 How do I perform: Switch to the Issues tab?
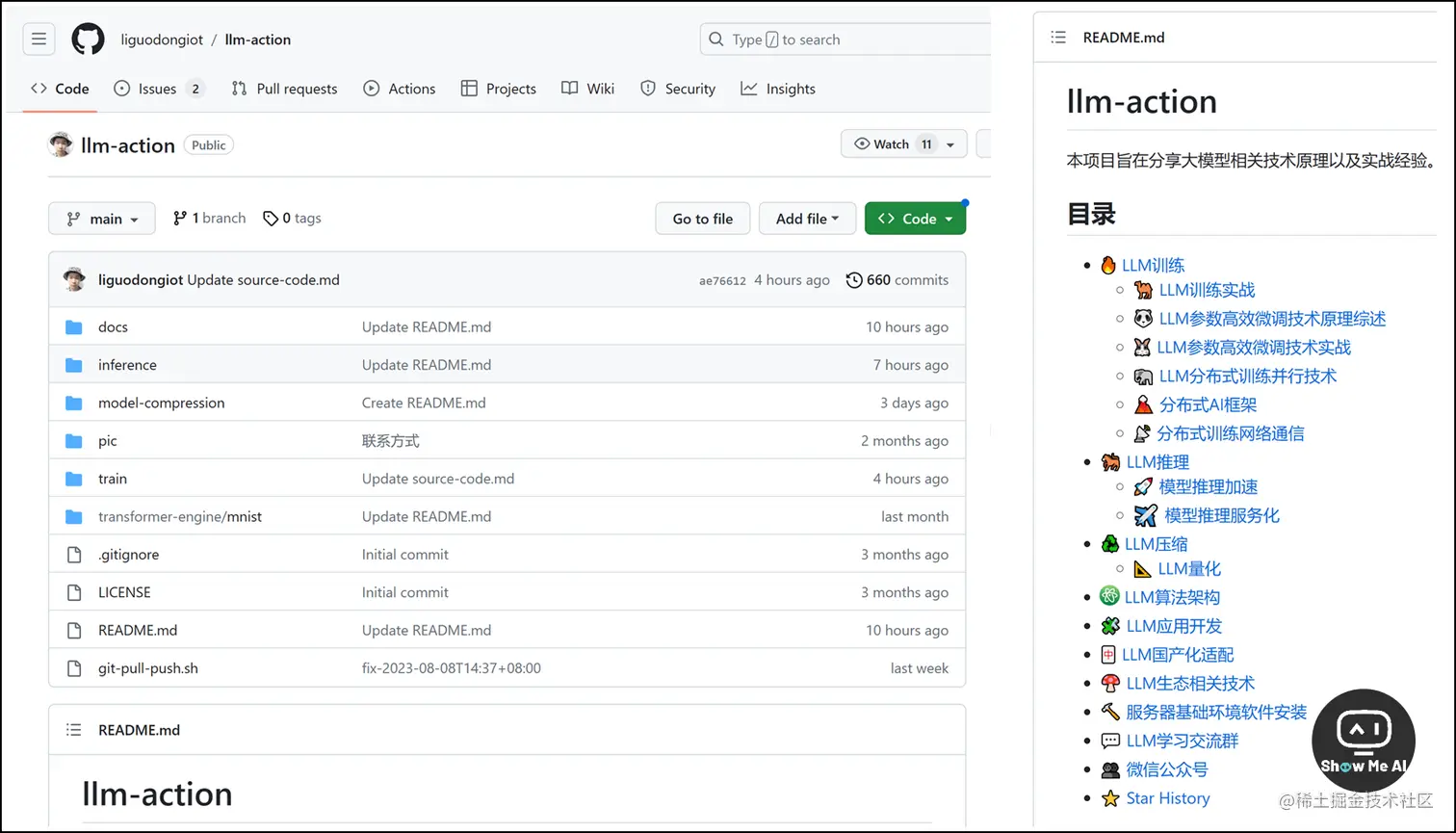point(159,89)
